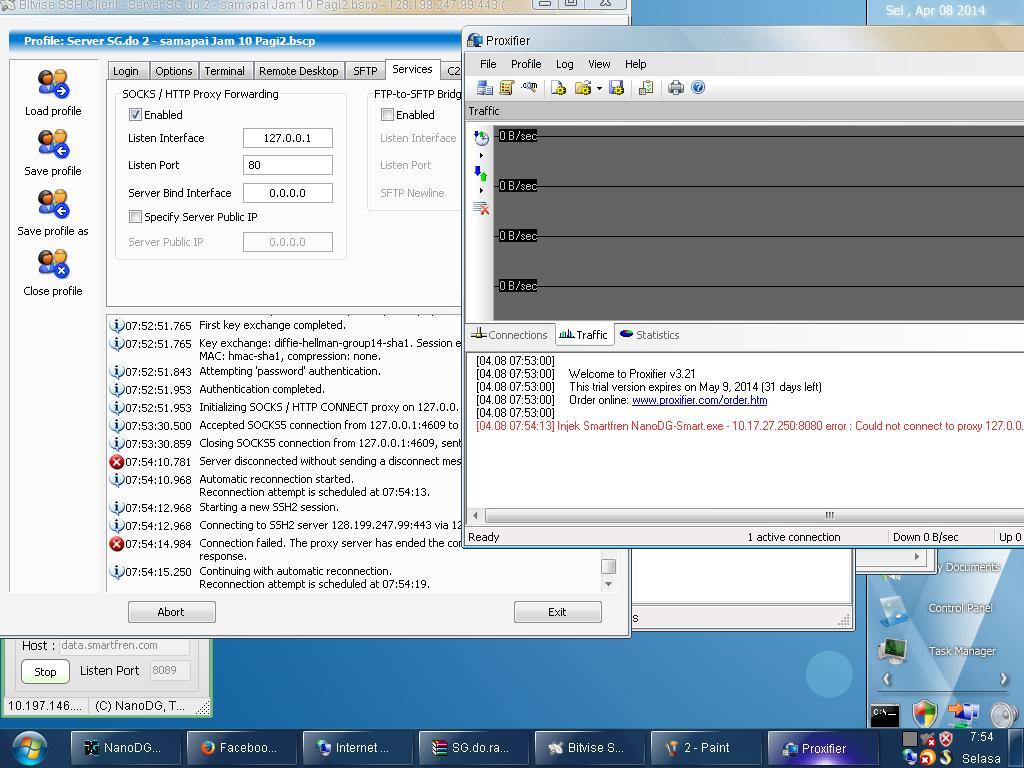Open Proxifier help question mark icon
This screenshot has height=768, width=1024.
tap(698, 88)
